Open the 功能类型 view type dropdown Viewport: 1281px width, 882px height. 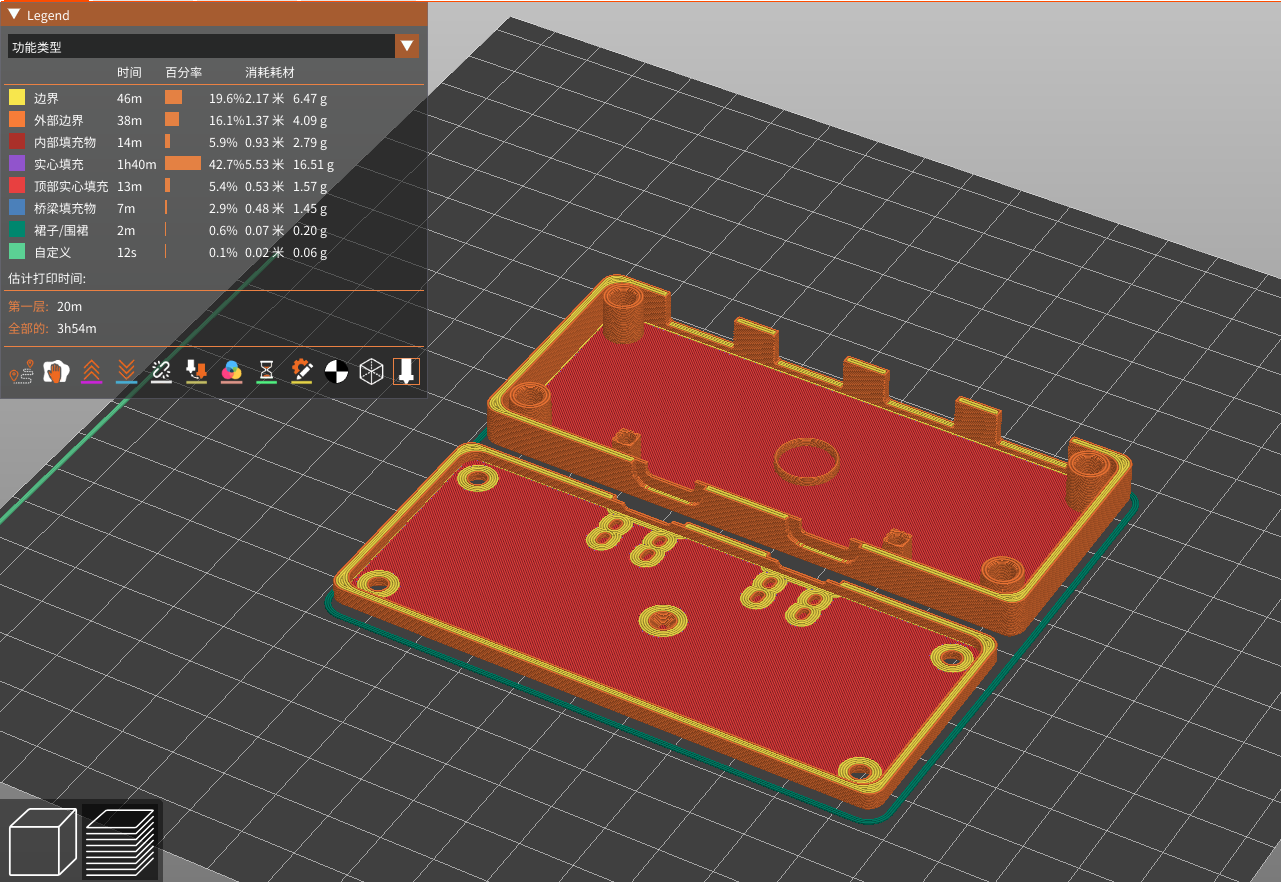(x=213, y=46)
